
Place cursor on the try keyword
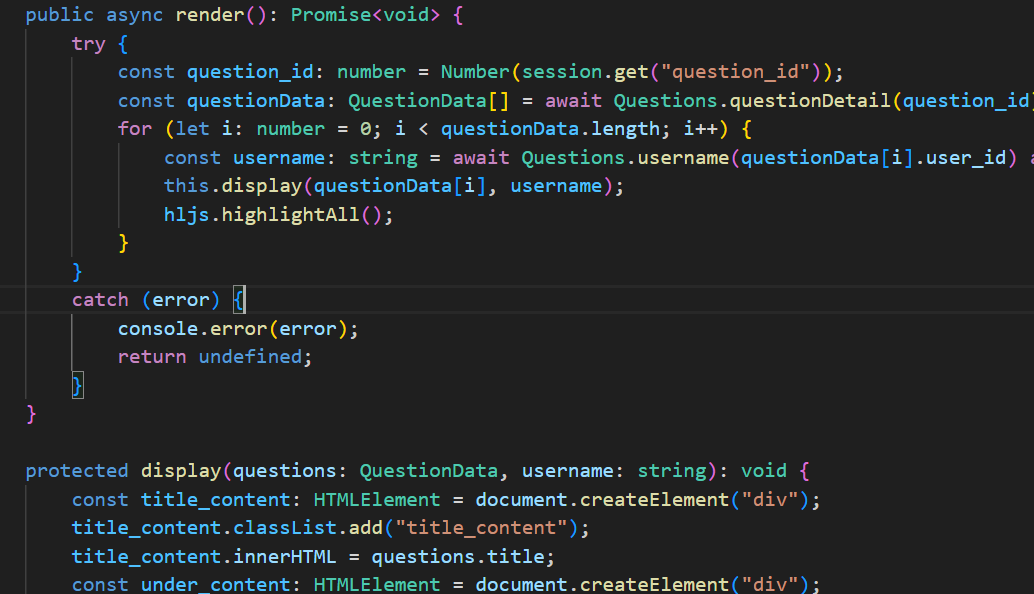[x=88, y=44]
